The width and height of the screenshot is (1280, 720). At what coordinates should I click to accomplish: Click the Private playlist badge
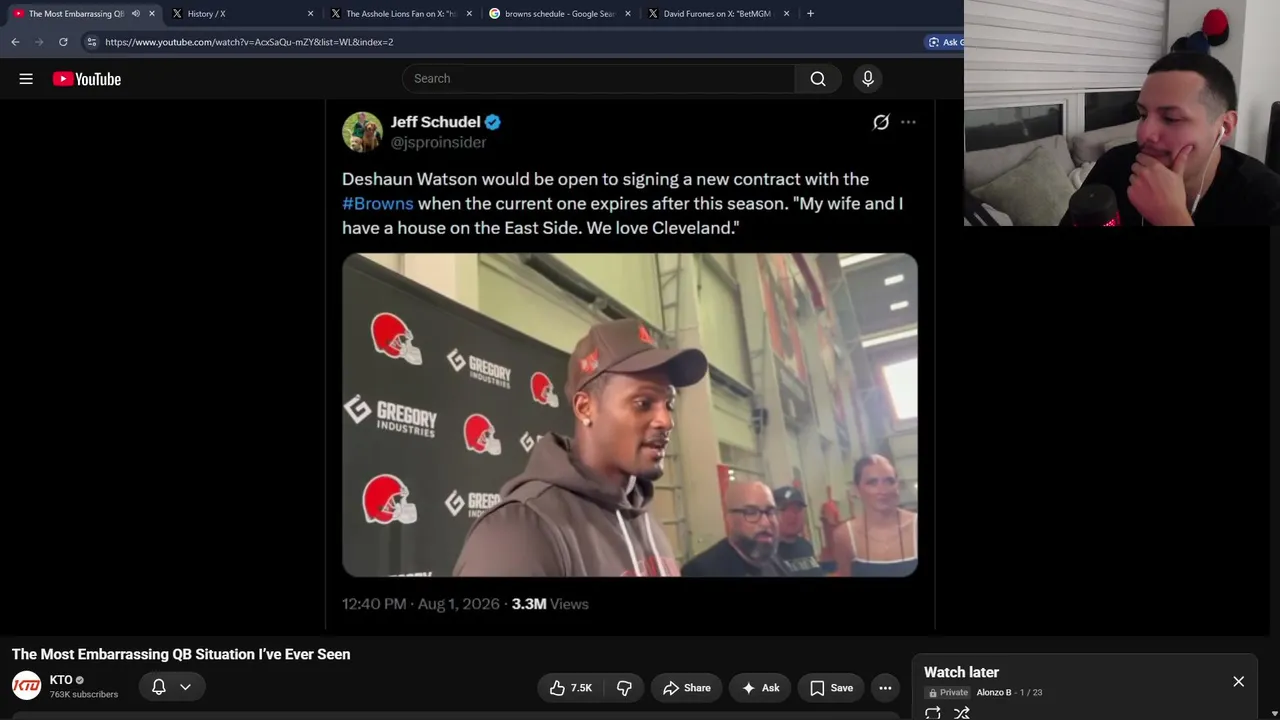[948, 692]
